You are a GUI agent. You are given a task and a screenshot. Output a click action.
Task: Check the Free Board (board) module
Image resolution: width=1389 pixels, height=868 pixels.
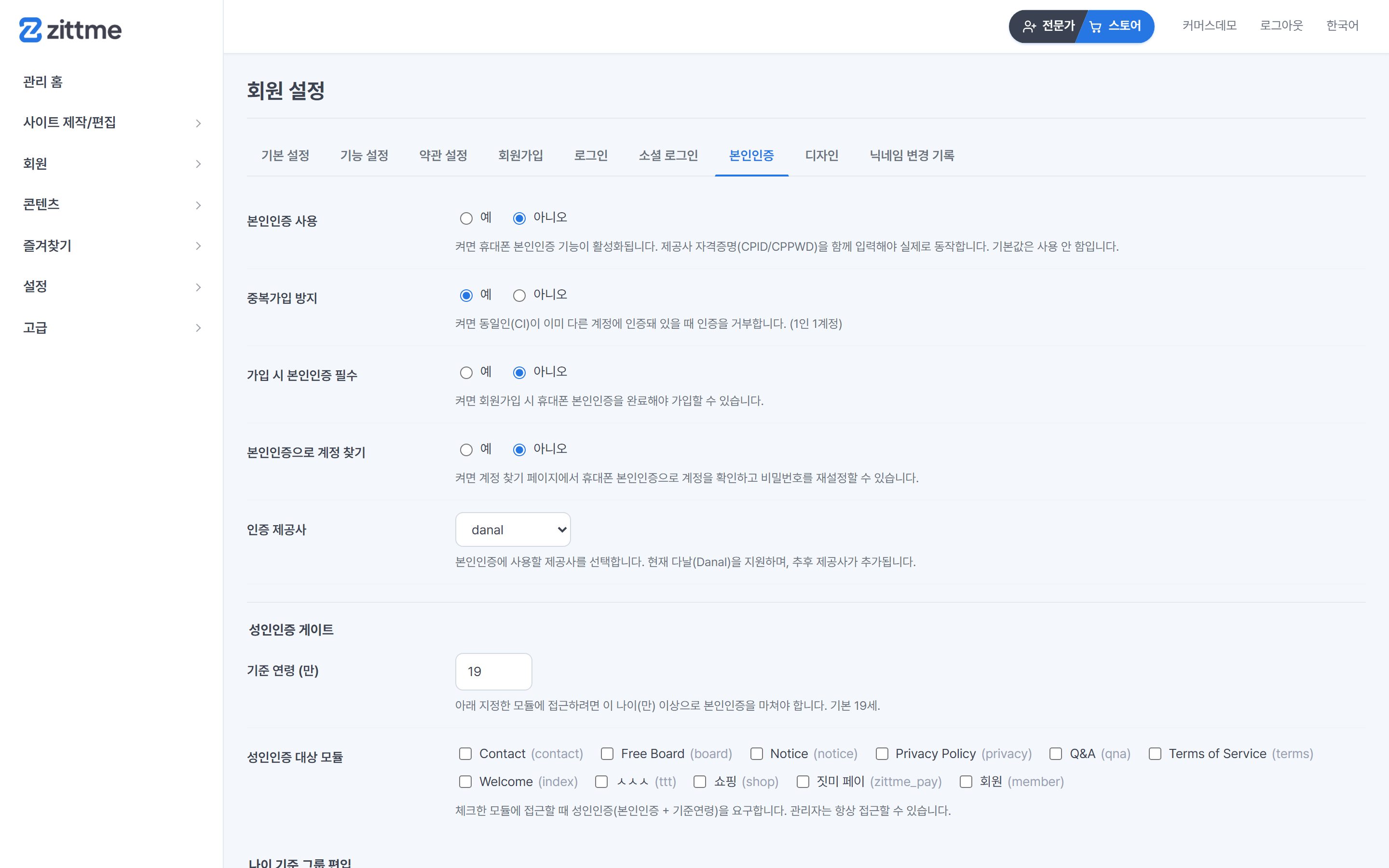pos(607,754)
